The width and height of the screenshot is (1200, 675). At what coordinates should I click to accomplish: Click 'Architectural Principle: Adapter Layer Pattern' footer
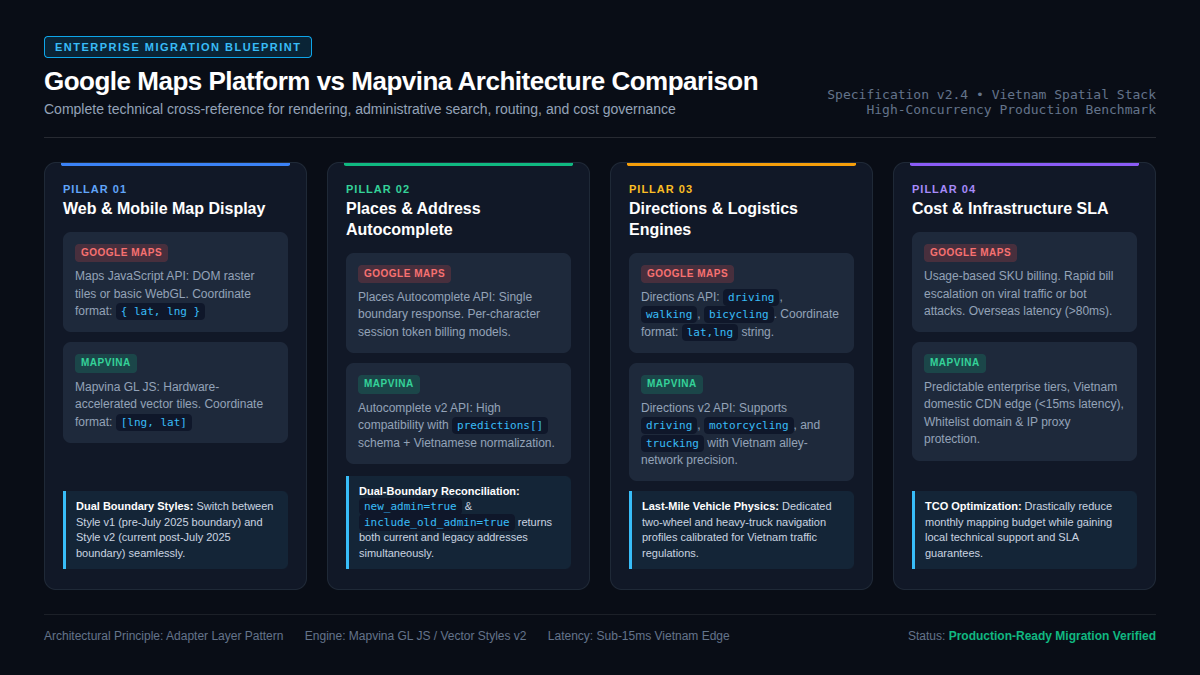(x=164, y=636)
